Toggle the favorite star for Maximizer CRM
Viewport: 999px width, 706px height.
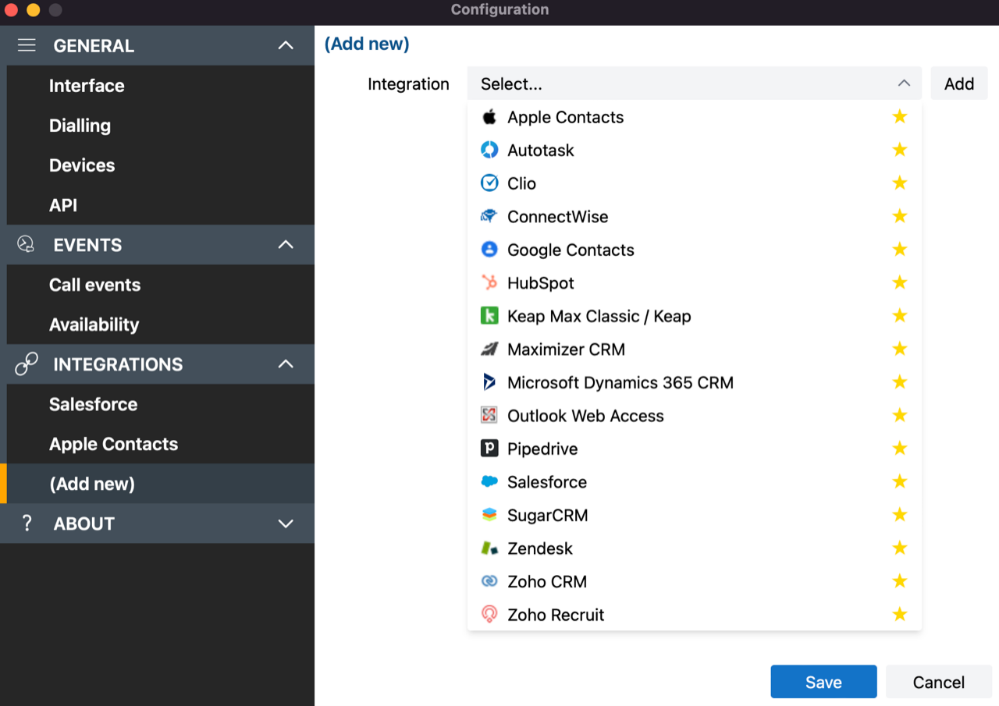900,349
